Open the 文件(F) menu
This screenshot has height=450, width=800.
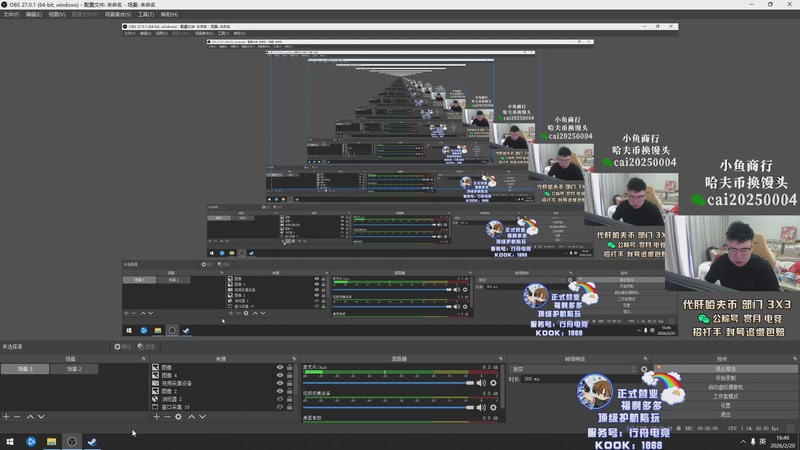click(x=11, y=14)
